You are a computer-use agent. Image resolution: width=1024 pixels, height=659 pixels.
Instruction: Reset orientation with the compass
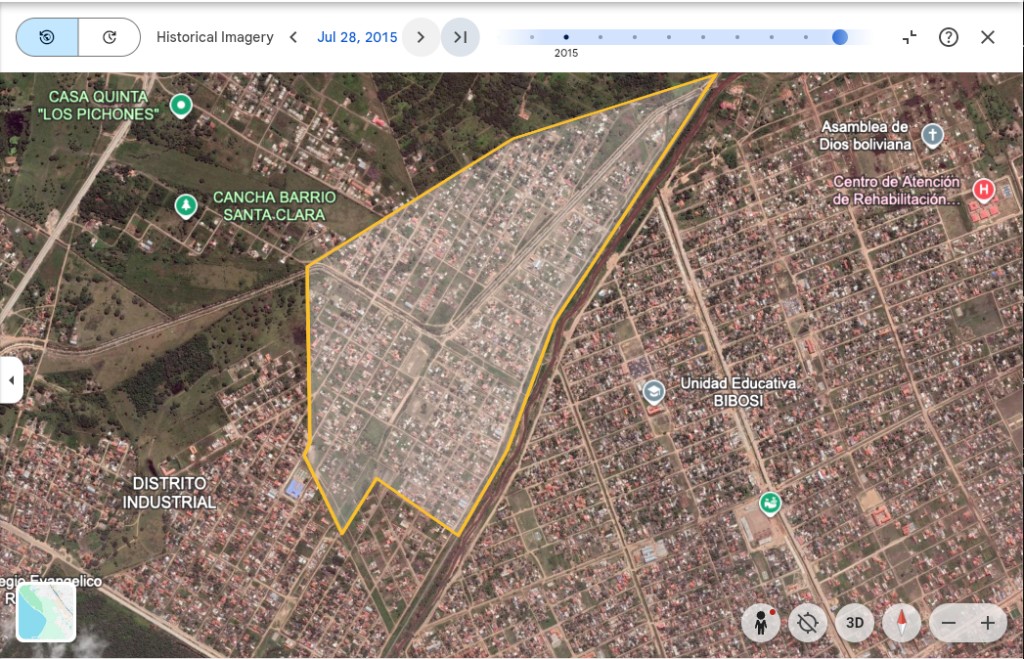coord(901,623)
